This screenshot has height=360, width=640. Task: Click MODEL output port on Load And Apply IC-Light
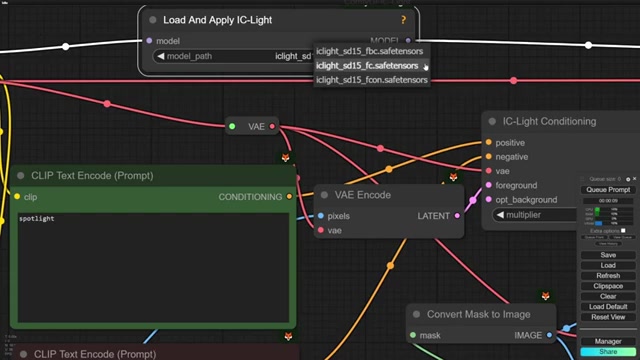[408, 40]
